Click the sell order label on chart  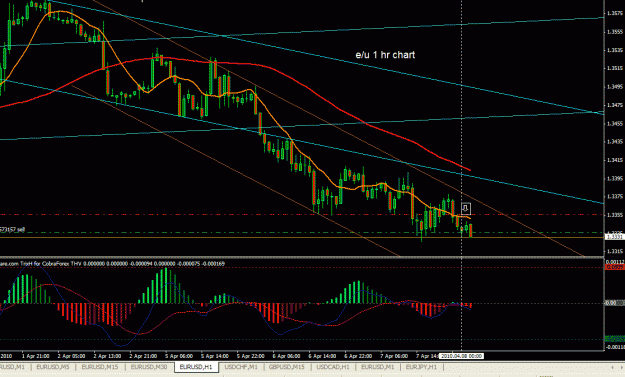click(12, 230)
